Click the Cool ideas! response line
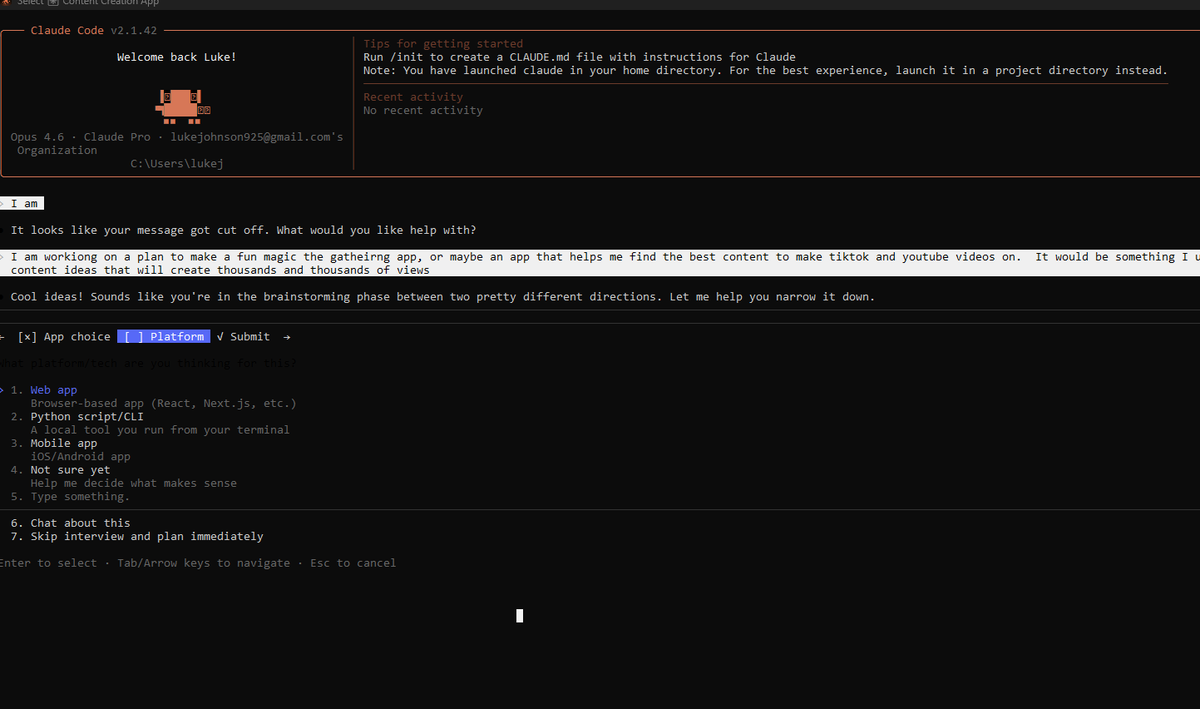1200x709 pixels. [442, 297]
